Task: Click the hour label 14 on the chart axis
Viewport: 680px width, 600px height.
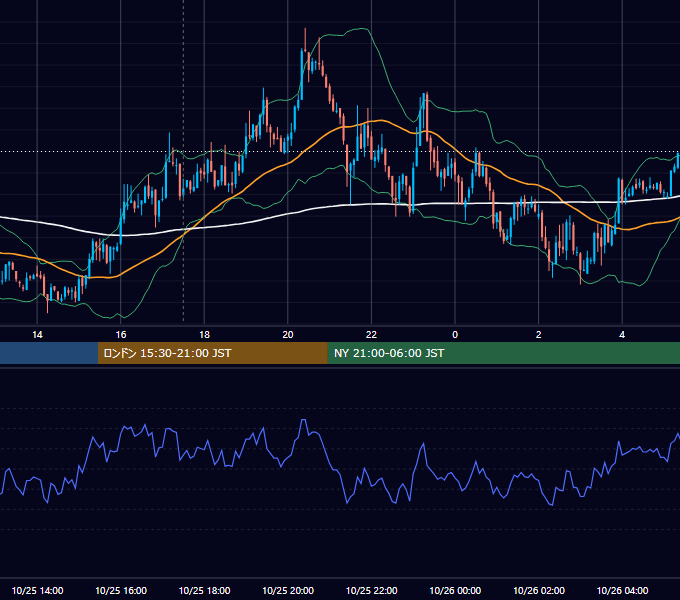Action: pyautogui.click(x=37, y=335)
